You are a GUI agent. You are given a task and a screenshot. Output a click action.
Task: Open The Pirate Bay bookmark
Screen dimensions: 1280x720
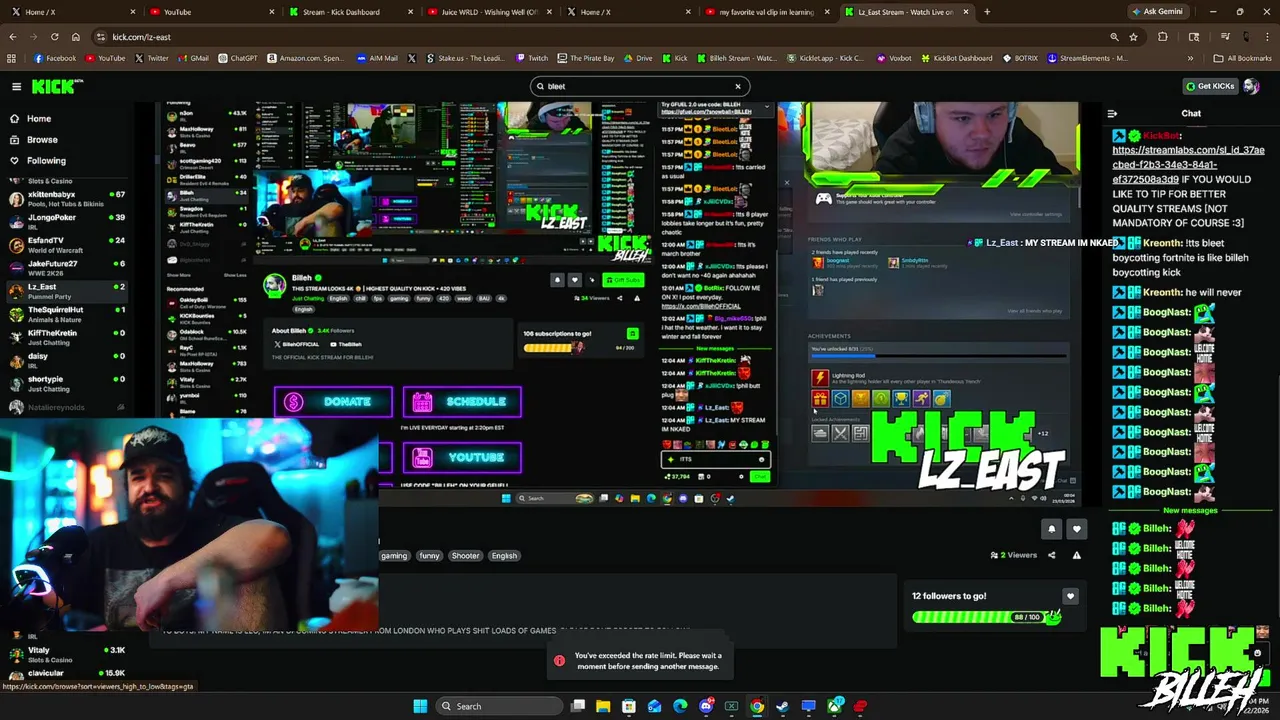pos(585,58)
